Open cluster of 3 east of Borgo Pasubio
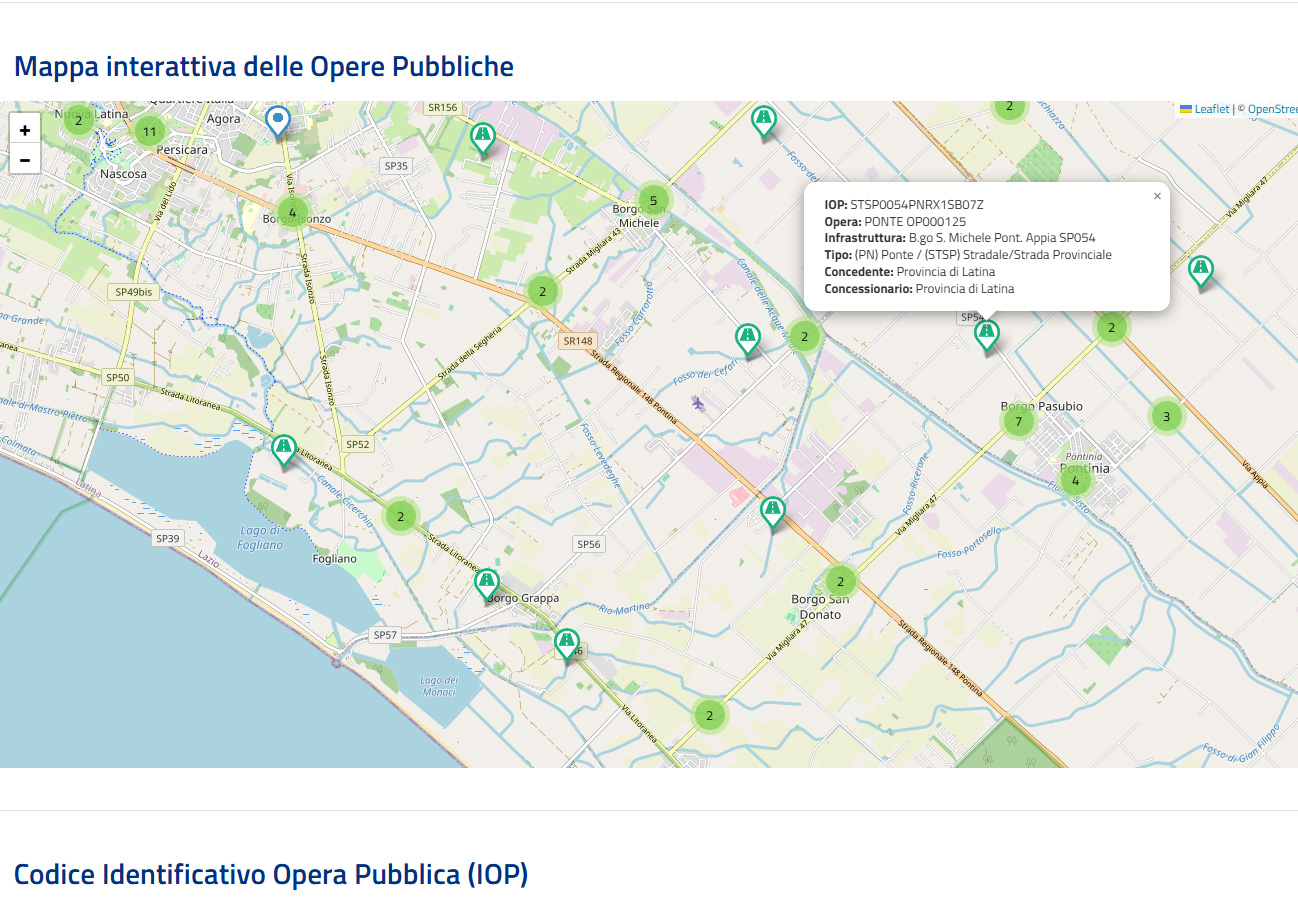 point(1166,416)
